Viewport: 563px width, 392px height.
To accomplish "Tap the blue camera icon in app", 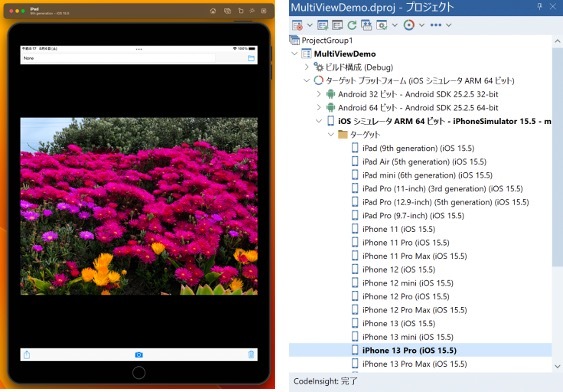I will 139,355.
